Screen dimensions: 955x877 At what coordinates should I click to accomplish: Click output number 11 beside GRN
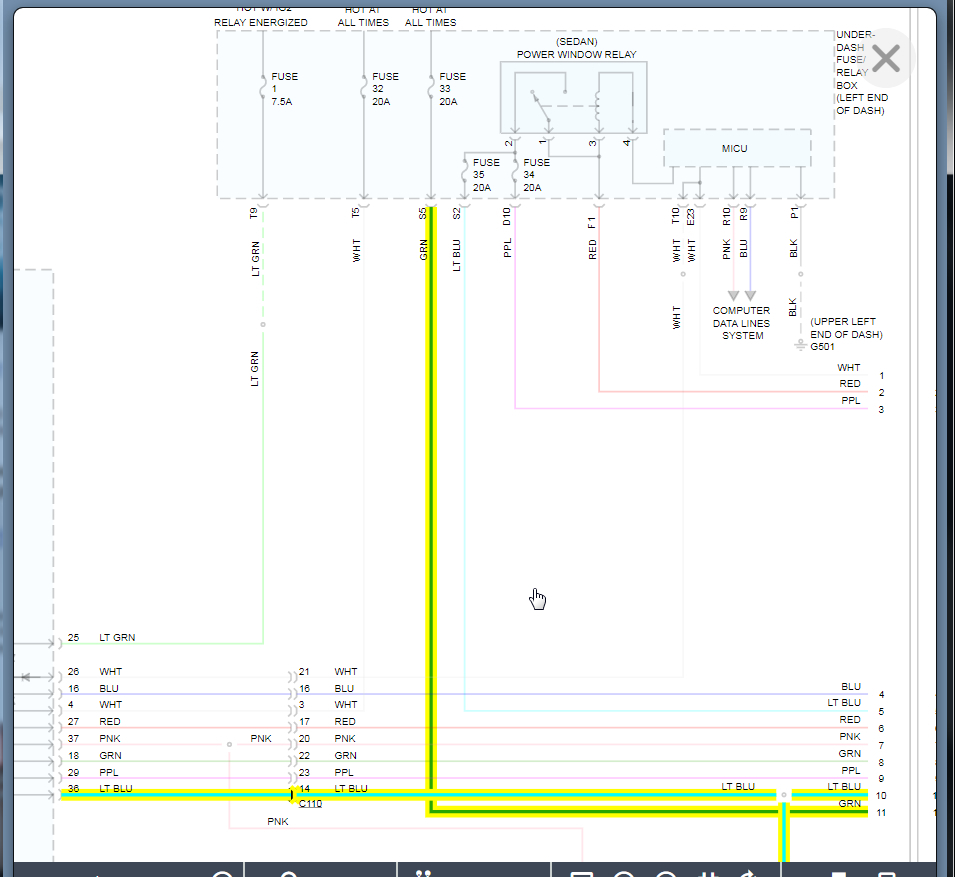tap(881, 813)
